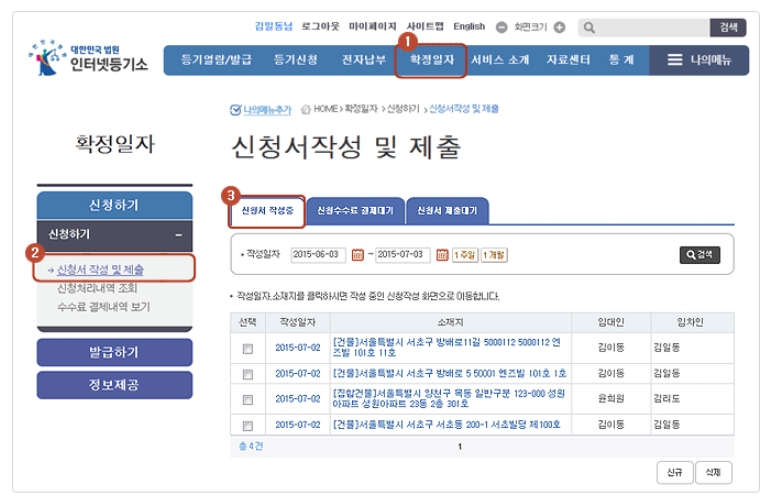The height and width of the screenshot is (496, 768).
Task: Increase screen size with plus icon
Action: tap(559, 27)
